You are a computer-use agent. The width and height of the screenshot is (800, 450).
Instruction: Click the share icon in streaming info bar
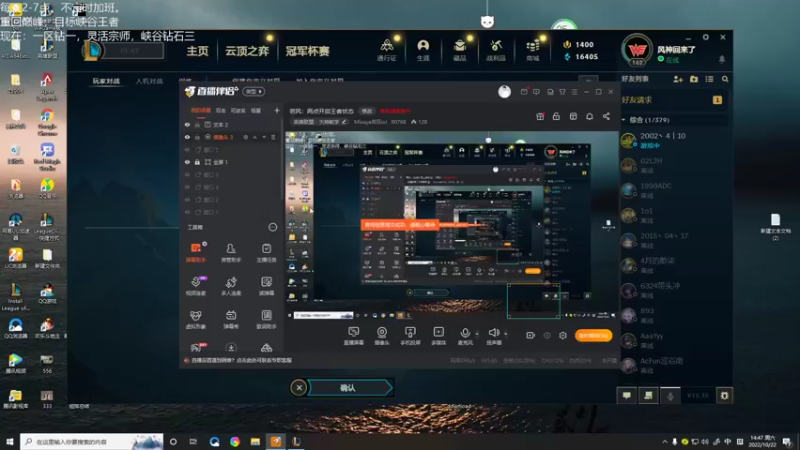coord(606,116)
